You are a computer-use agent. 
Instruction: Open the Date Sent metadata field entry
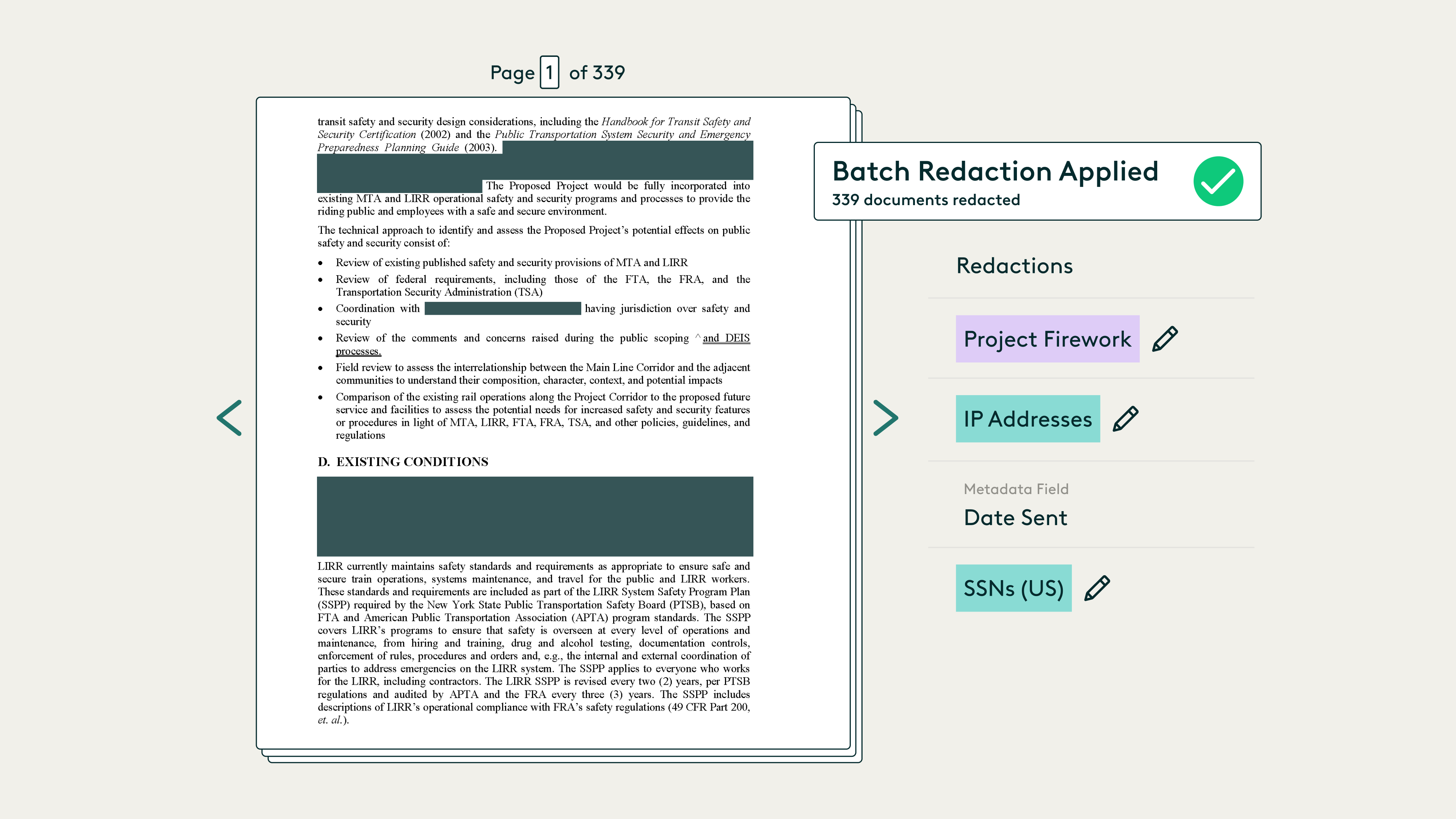[1015, 517]
